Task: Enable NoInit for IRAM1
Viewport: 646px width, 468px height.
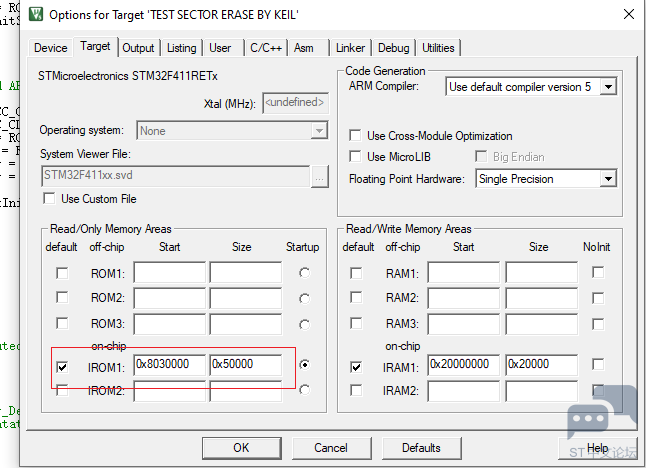Action: (x=598, y=364)
